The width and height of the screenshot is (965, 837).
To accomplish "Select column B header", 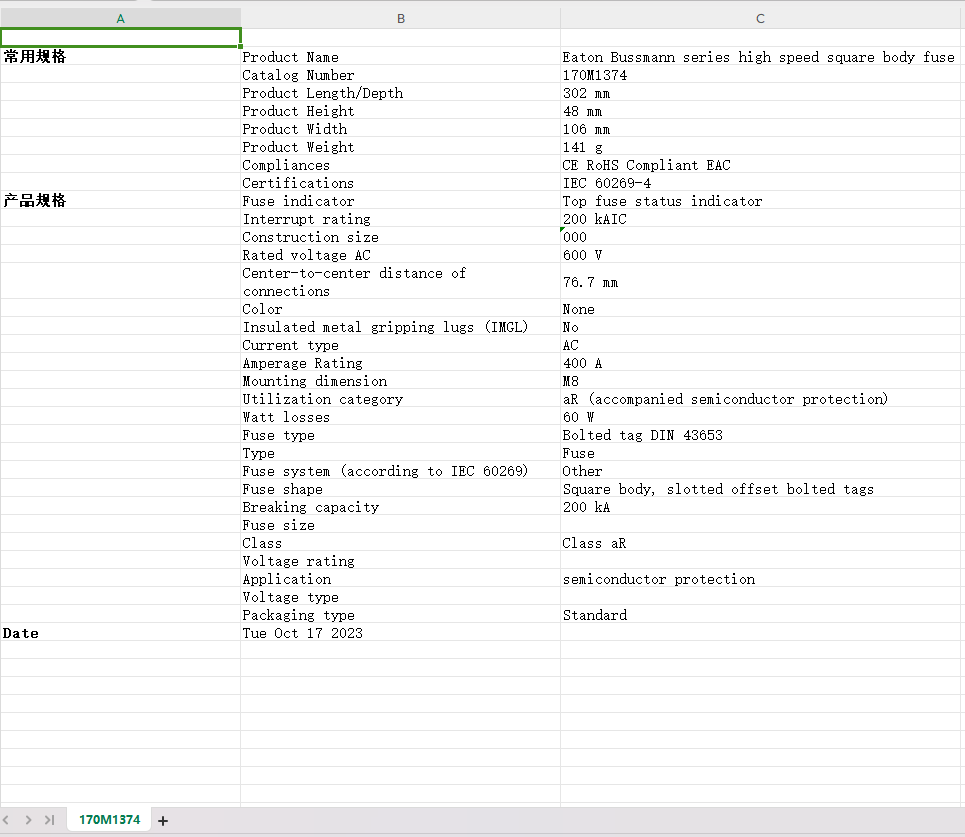I will (401, 18).
